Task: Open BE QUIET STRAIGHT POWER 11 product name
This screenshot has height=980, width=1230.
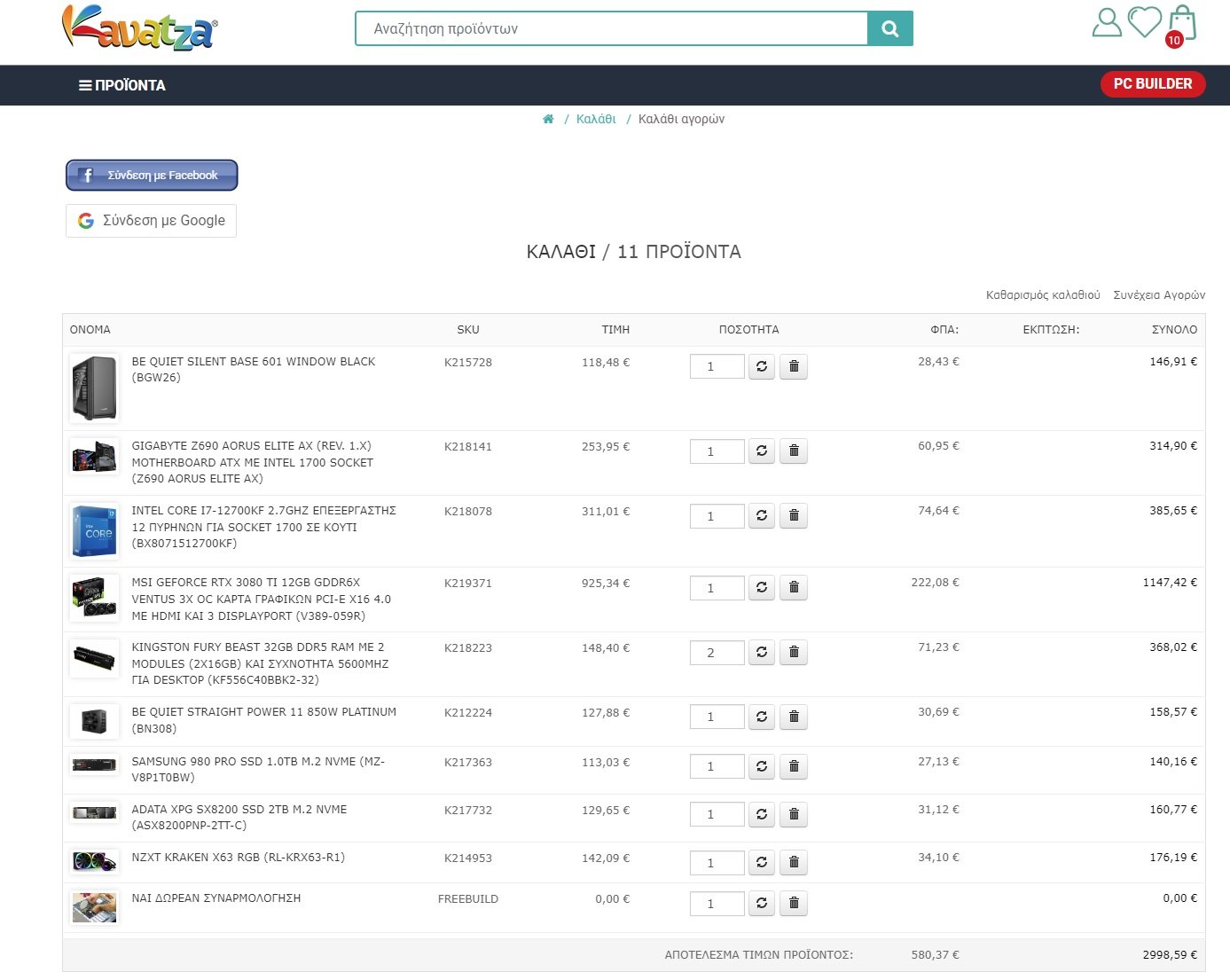Action: click(x=264, y=720)
